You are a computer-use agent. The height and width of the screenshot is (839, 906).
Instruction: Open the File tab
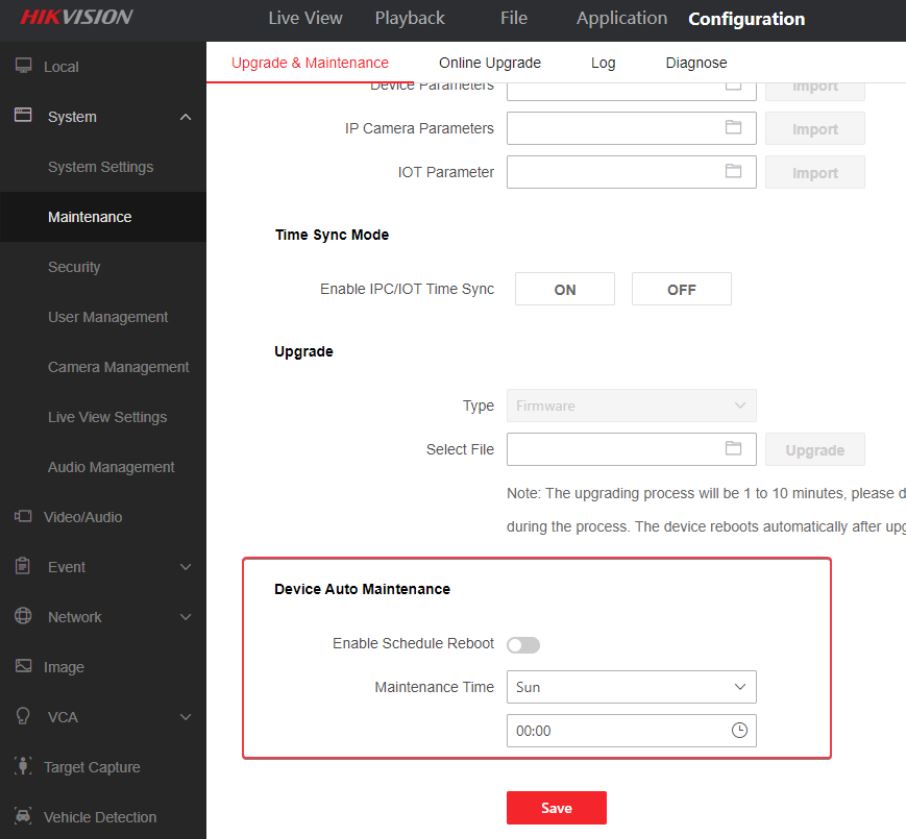tap(514, 18)
